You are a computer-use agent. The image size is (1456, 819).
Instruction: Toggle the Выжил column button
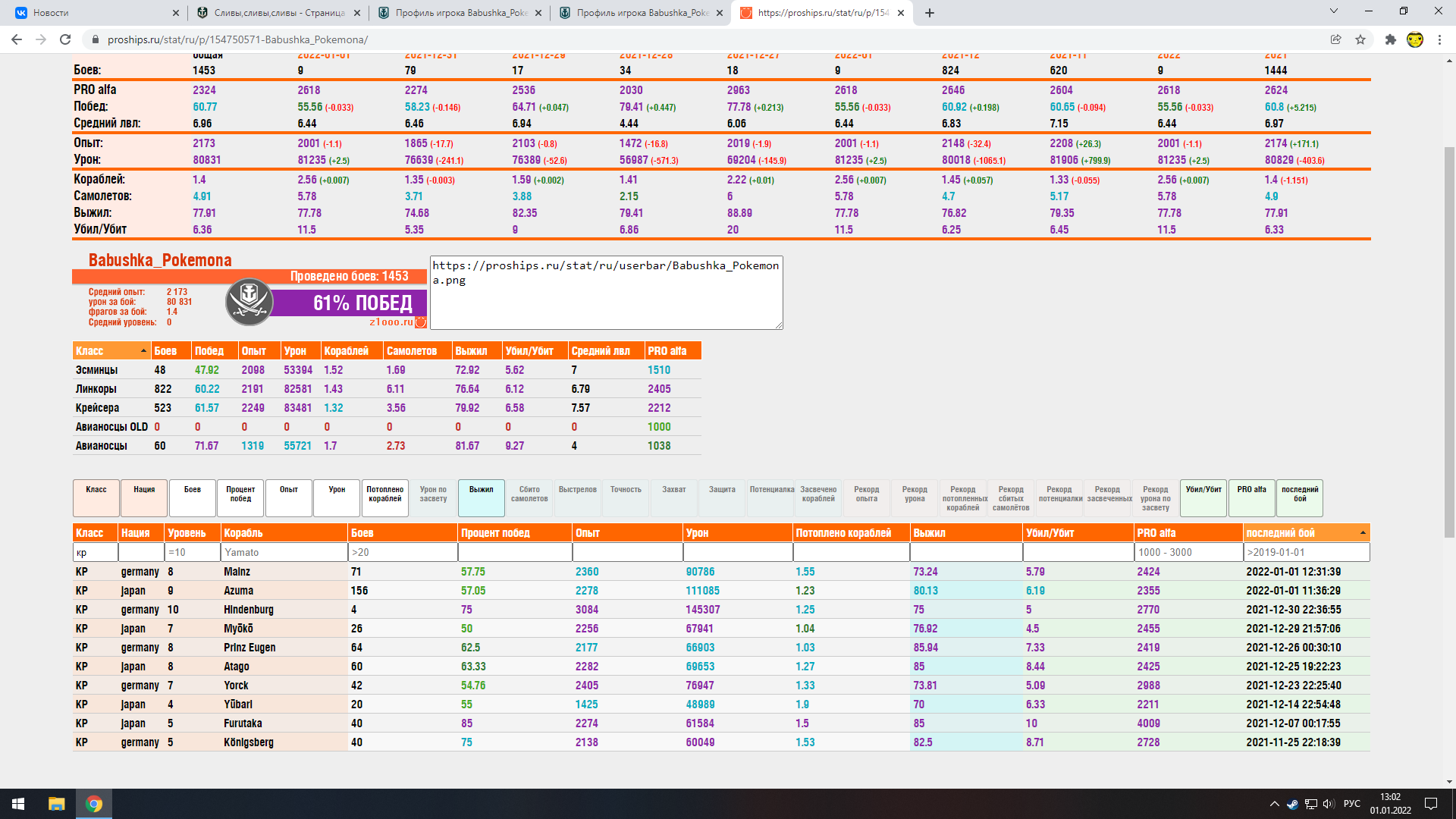(x=481, y=497)
